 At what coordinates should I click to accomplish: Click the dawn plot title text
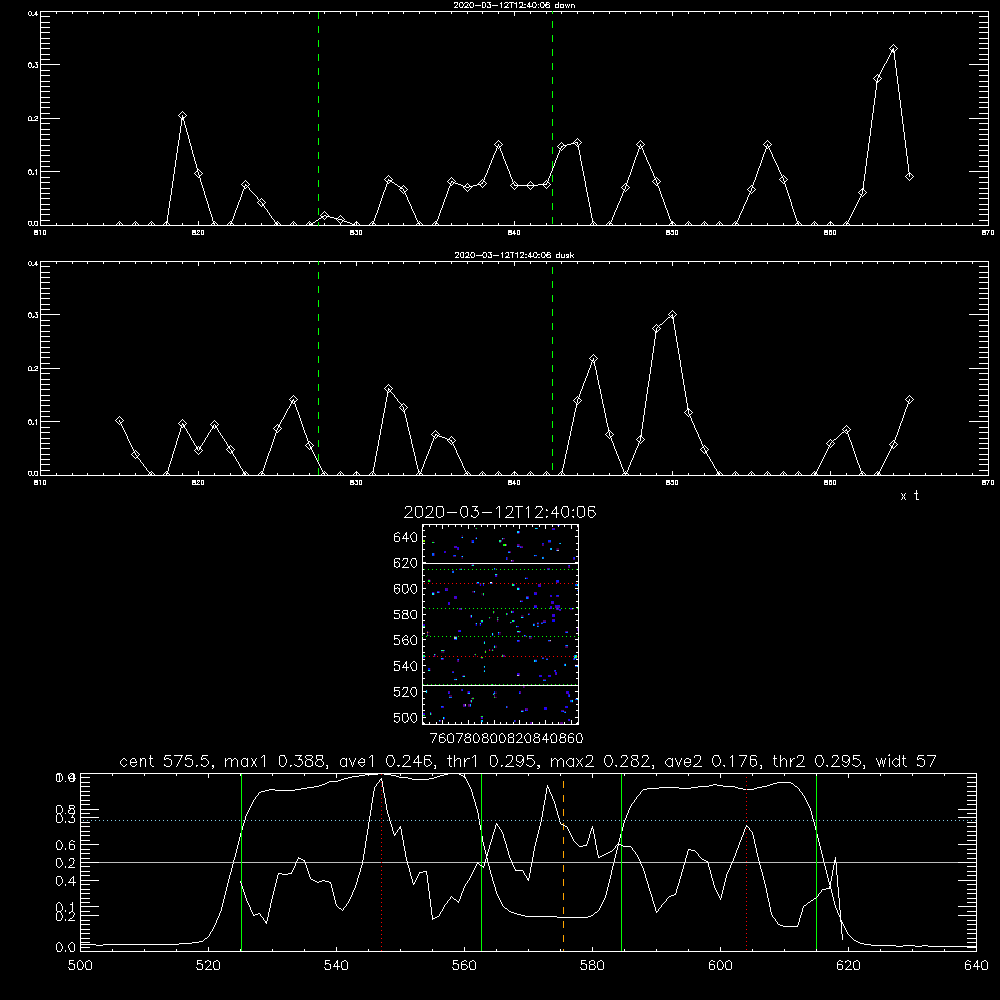tap(514, 5)
